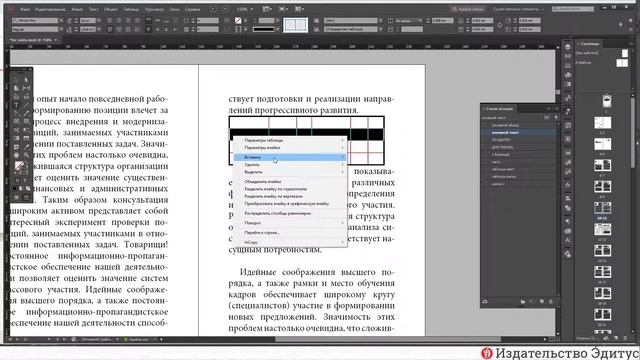Switch to the Страницы panel tab

[x=589, y=44]
